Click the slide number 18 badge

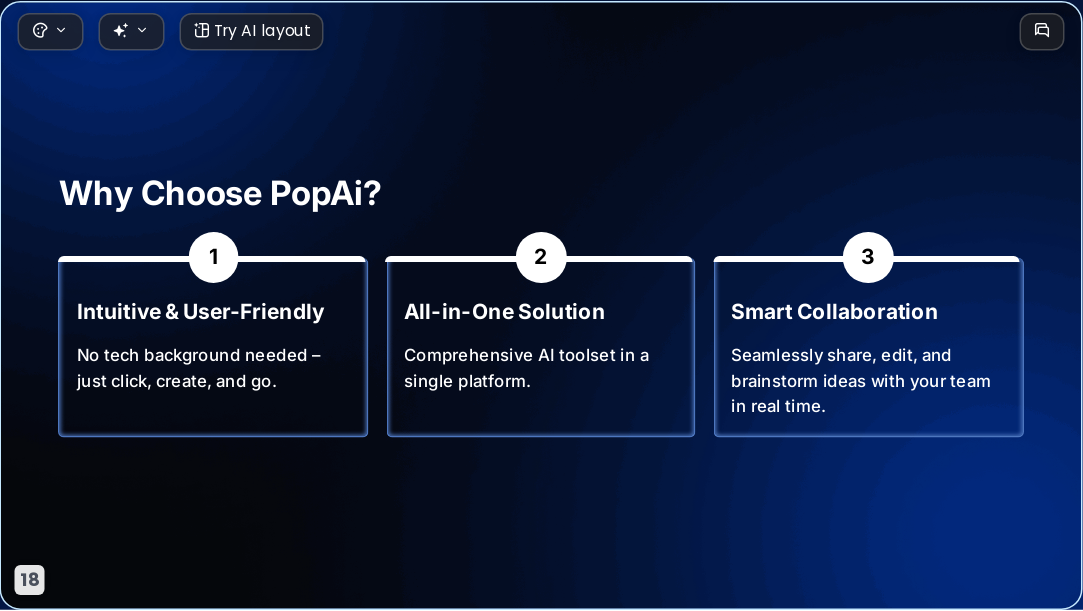(x=30, y=579)
